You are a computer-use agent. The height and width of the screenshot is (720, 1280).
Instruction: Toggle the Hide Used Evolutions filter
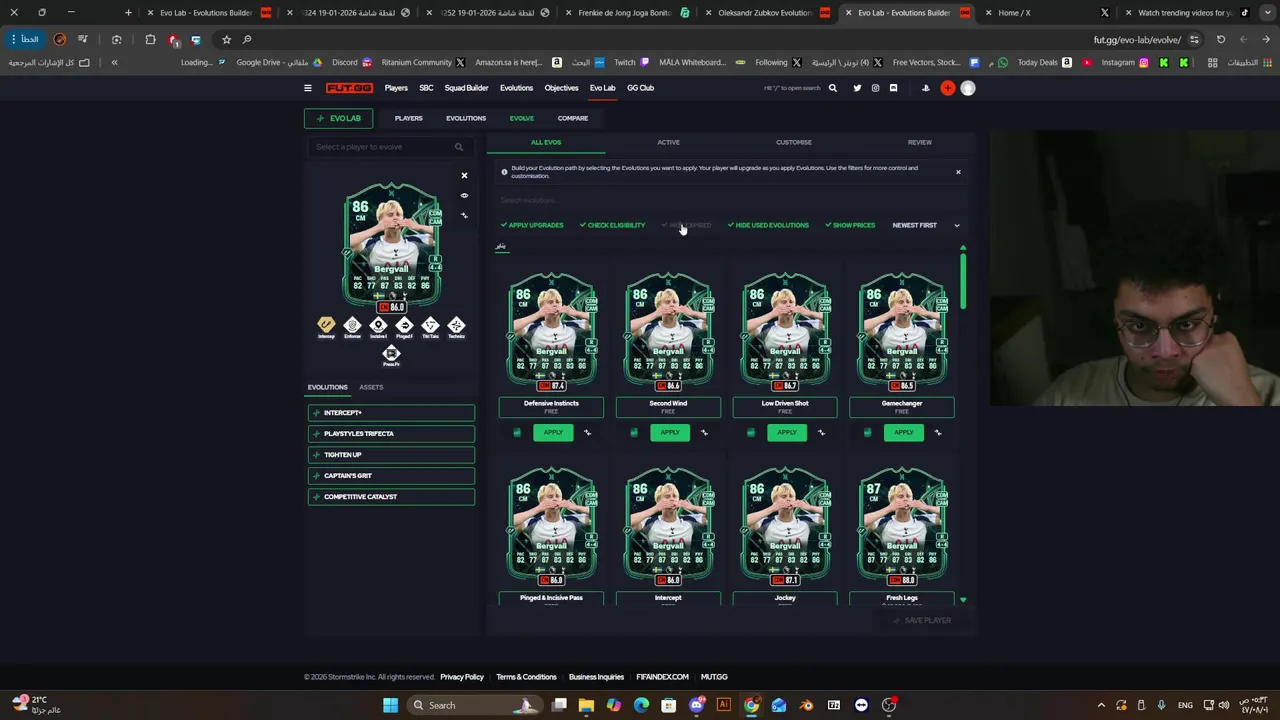click(768, 225)
